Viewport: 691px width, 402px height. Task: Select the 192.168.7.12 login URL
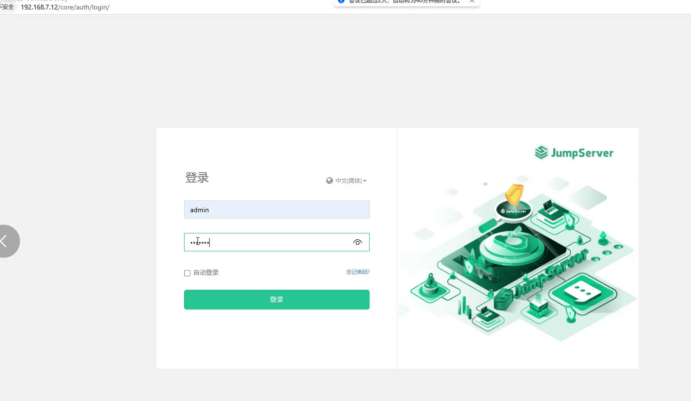tap(65, 7)
